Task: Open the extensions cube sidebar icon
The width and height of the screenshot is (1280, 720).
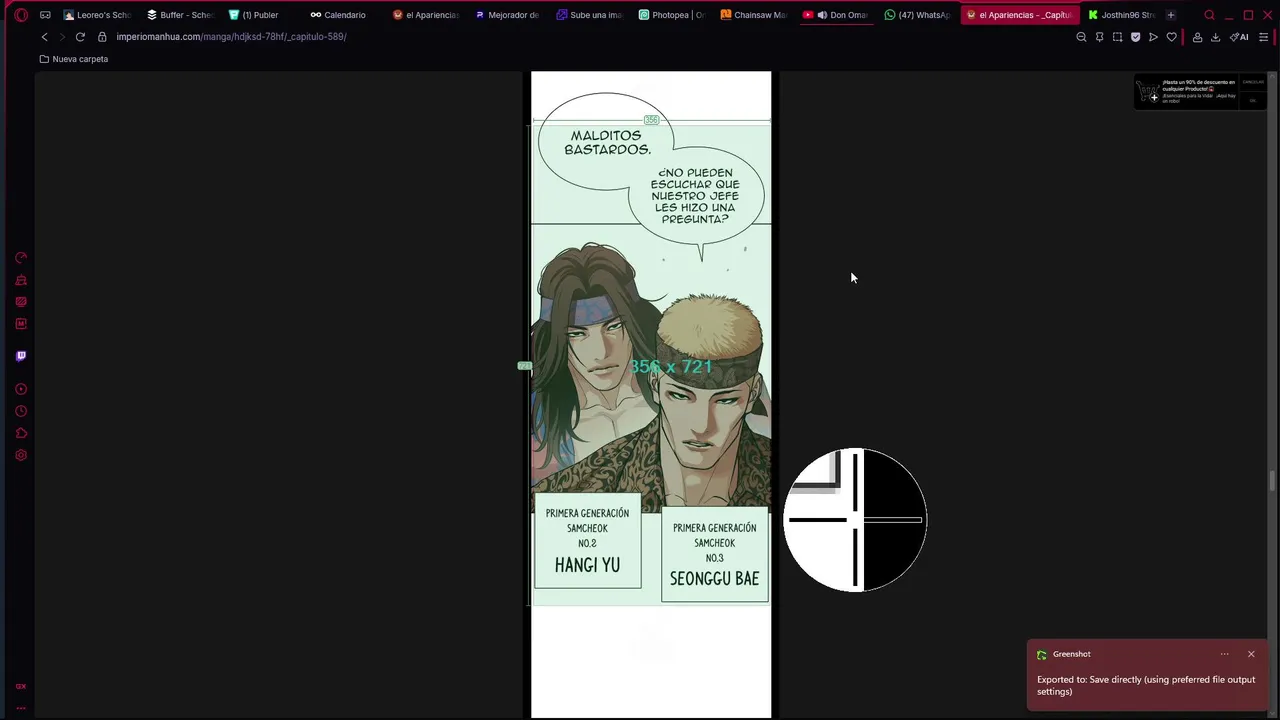Action: click(x=21, y=433)
